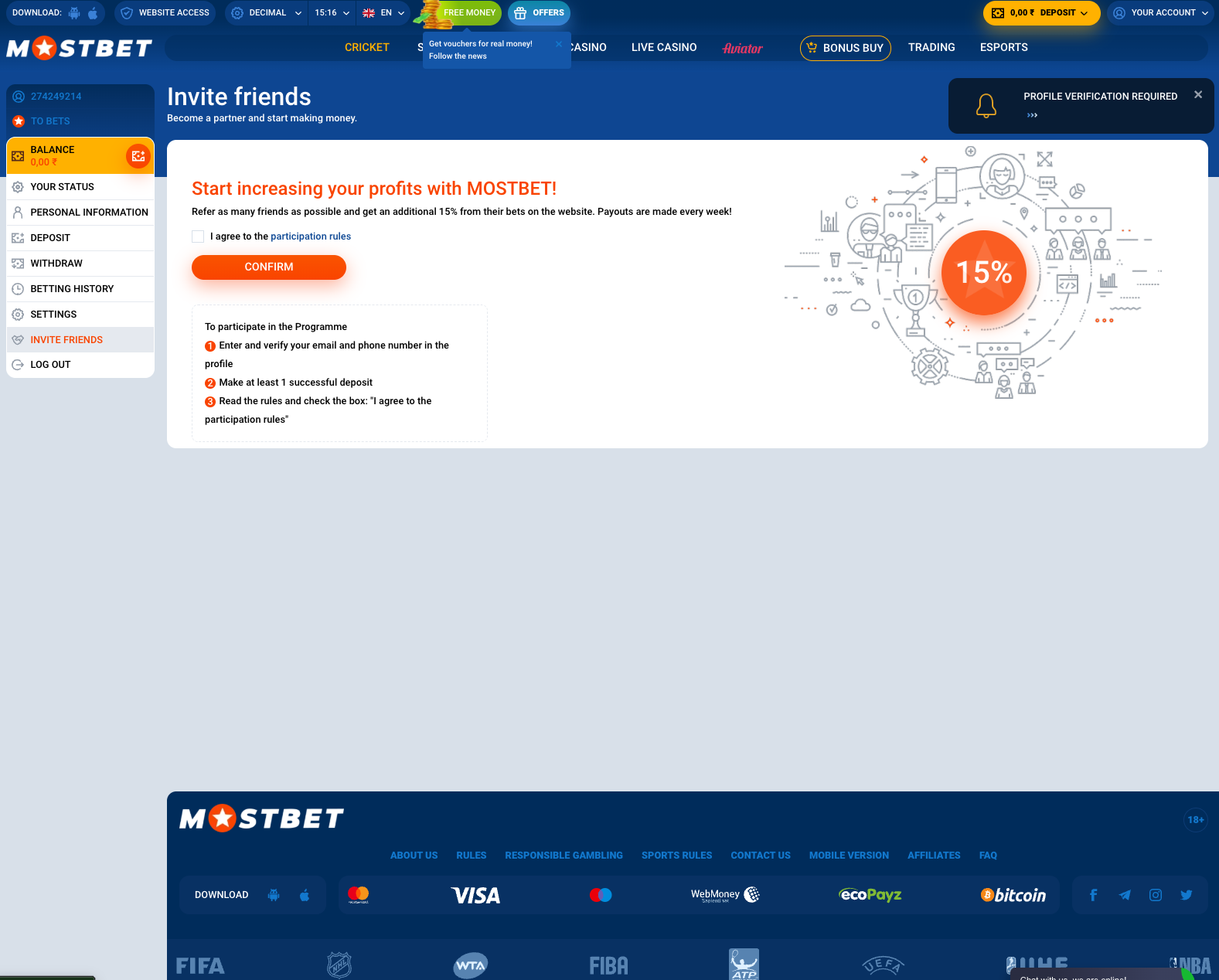The width and height of the screenshot is (1219, 980).
Task: Click the Free Money button
Action: click(x=469, y=13)
